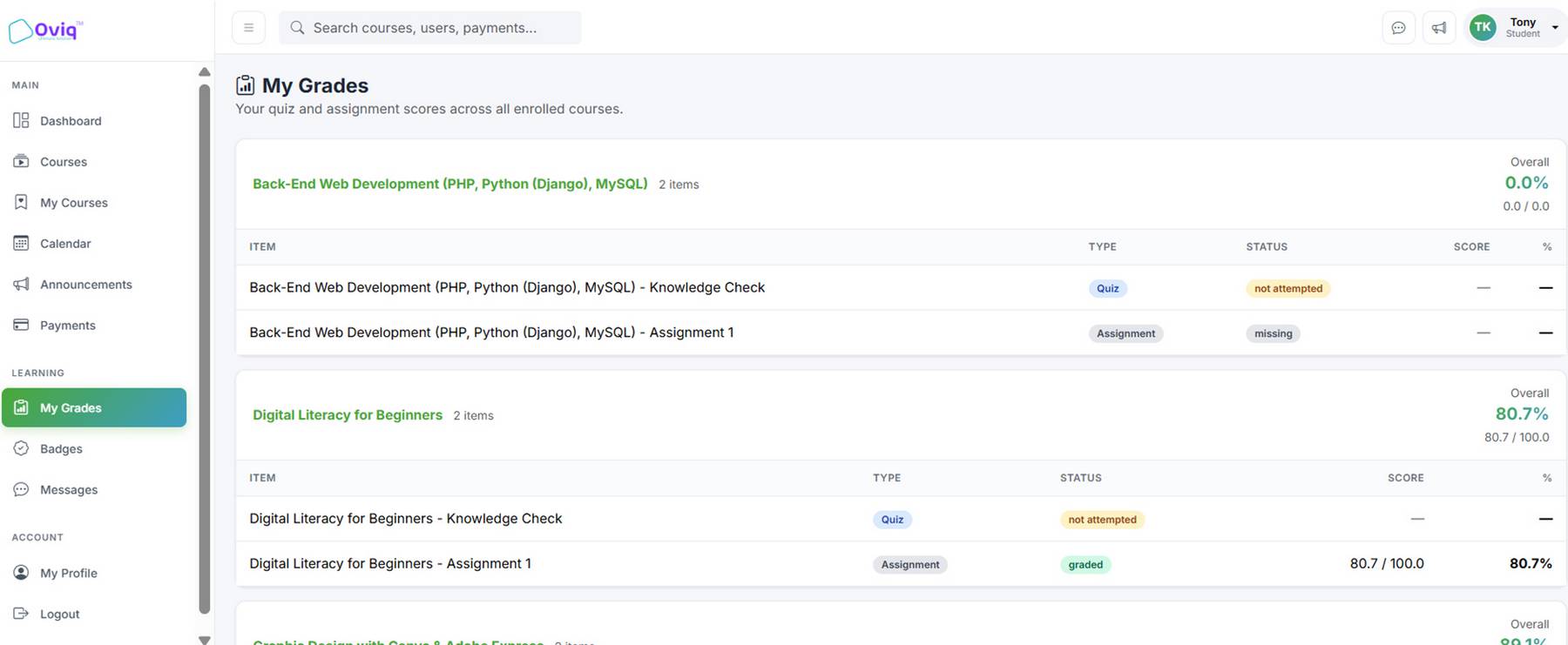Click the sidebar scroll up arrow

[x=204, y=72]
